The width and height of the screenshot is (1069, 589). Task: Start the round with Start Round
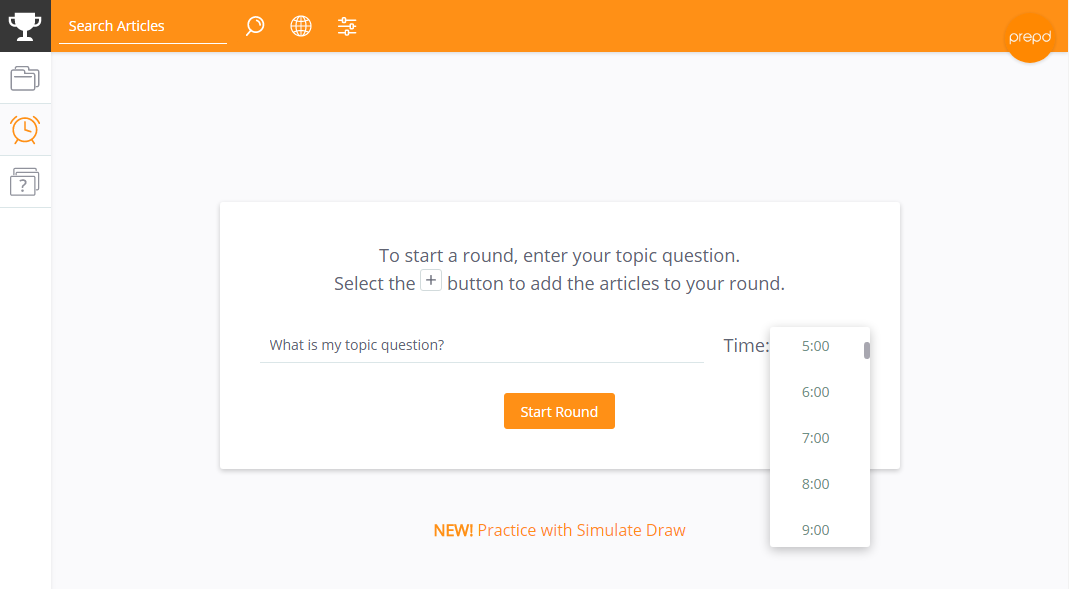(559, 411)
